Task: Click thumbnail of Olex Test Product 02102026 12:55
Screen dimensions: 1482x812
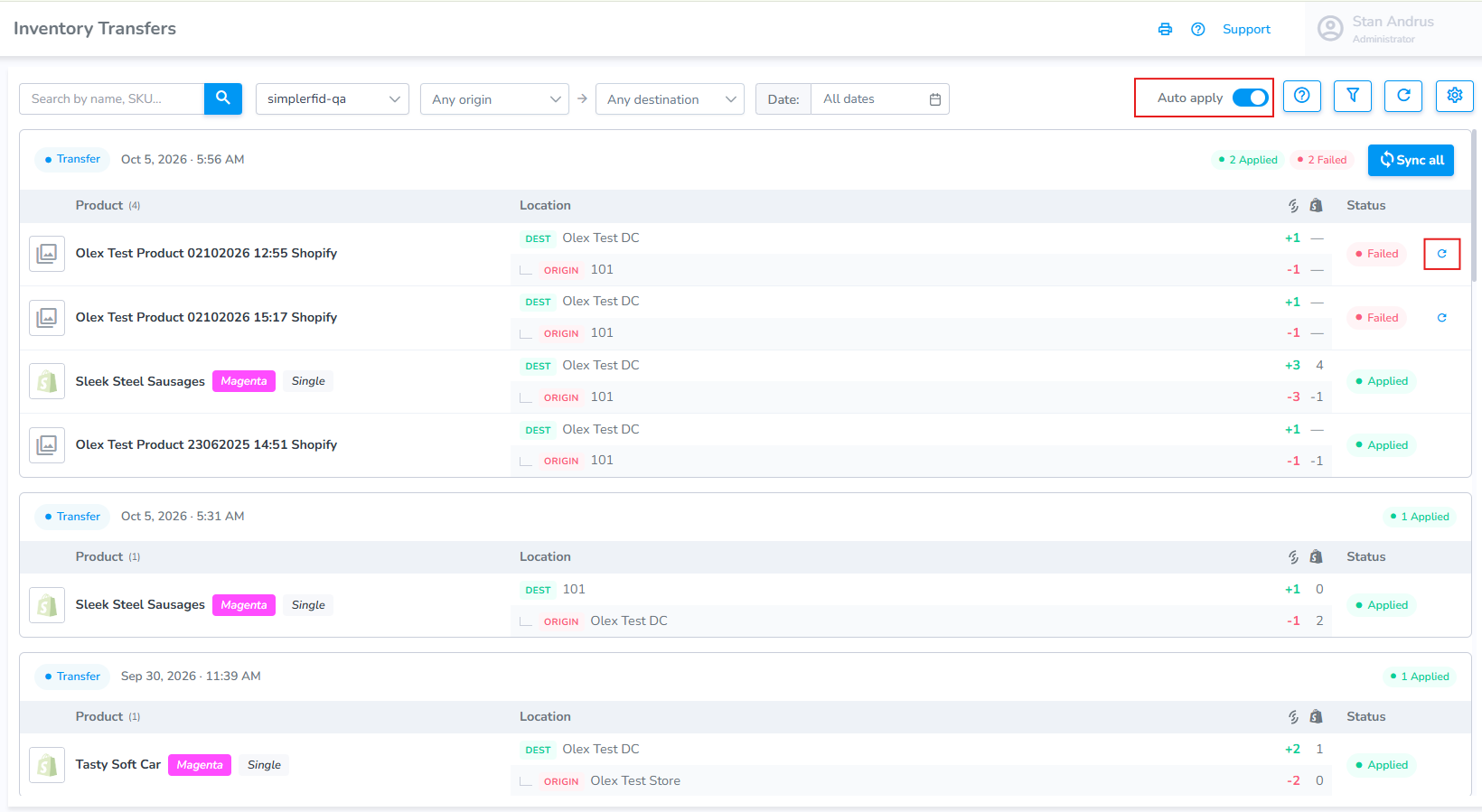Action: pos(47,254)
